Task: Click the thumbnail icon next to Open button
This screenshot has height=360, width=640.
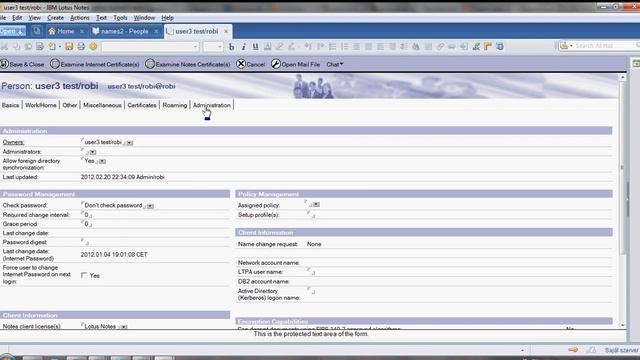Action: tap(36, 31)
